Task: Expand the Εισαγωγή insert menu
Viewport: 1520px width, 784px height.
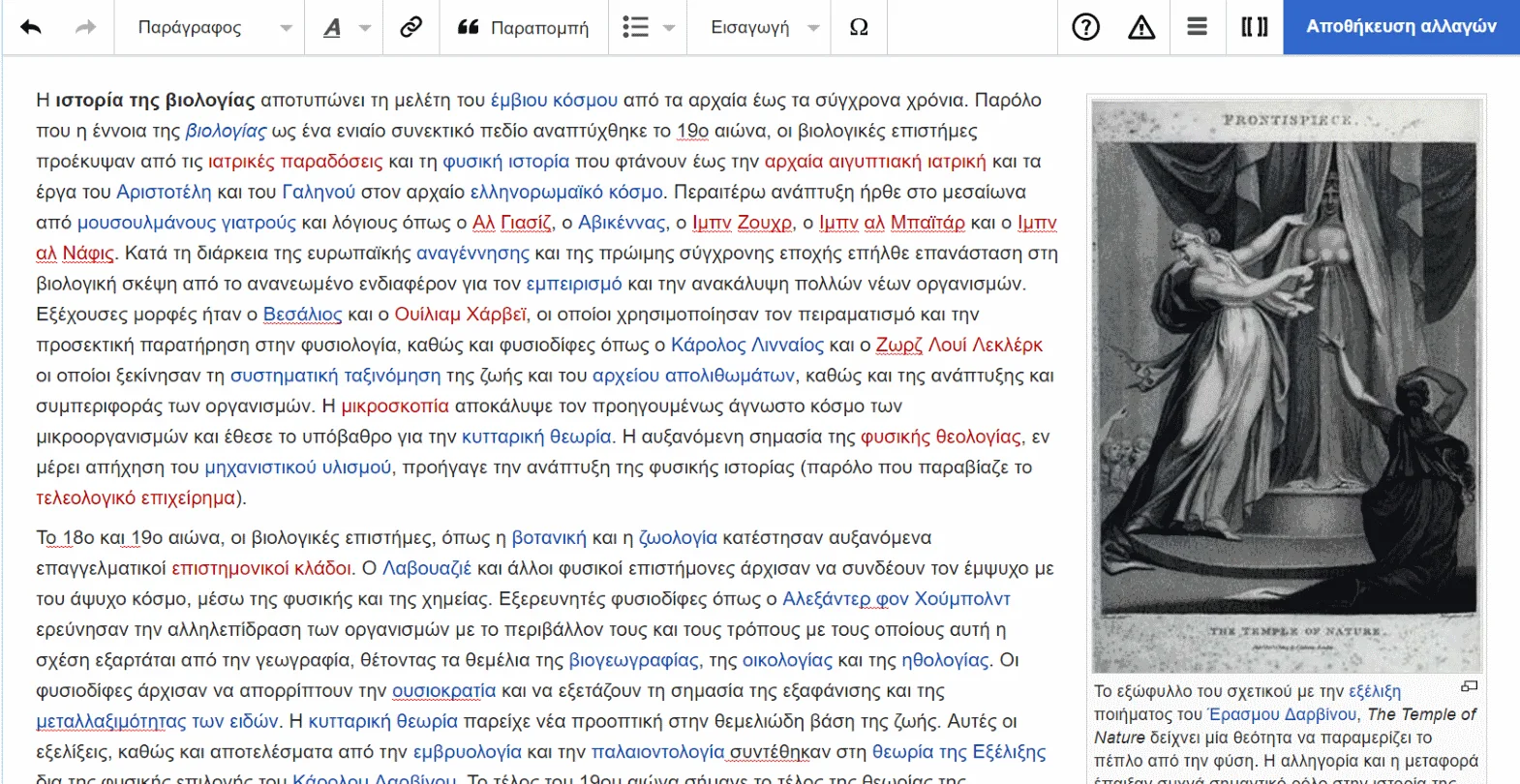Action: click(x=765, y=27)
